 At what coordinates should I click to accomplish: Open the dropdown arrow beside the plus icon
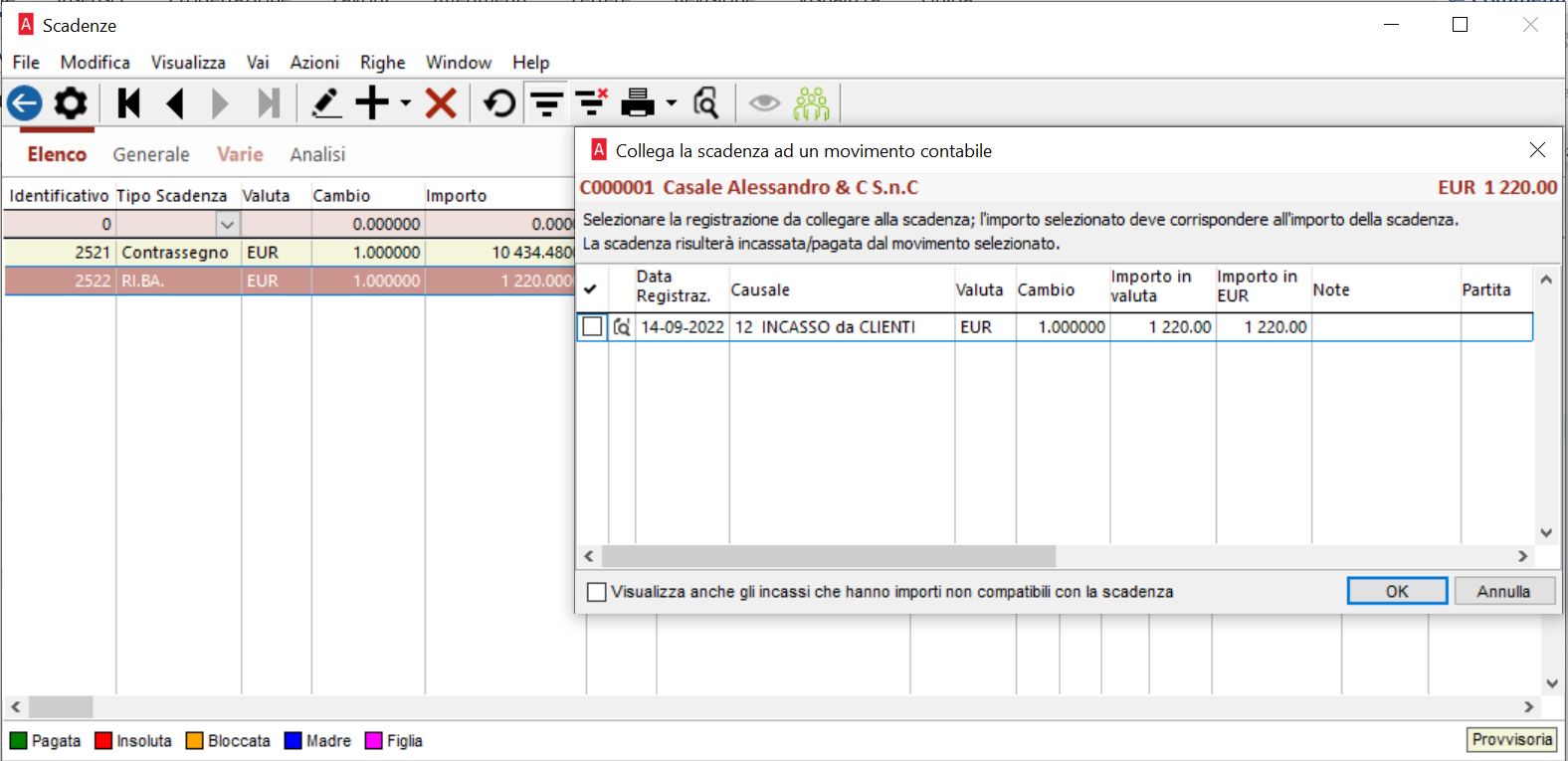pos(406,102)
